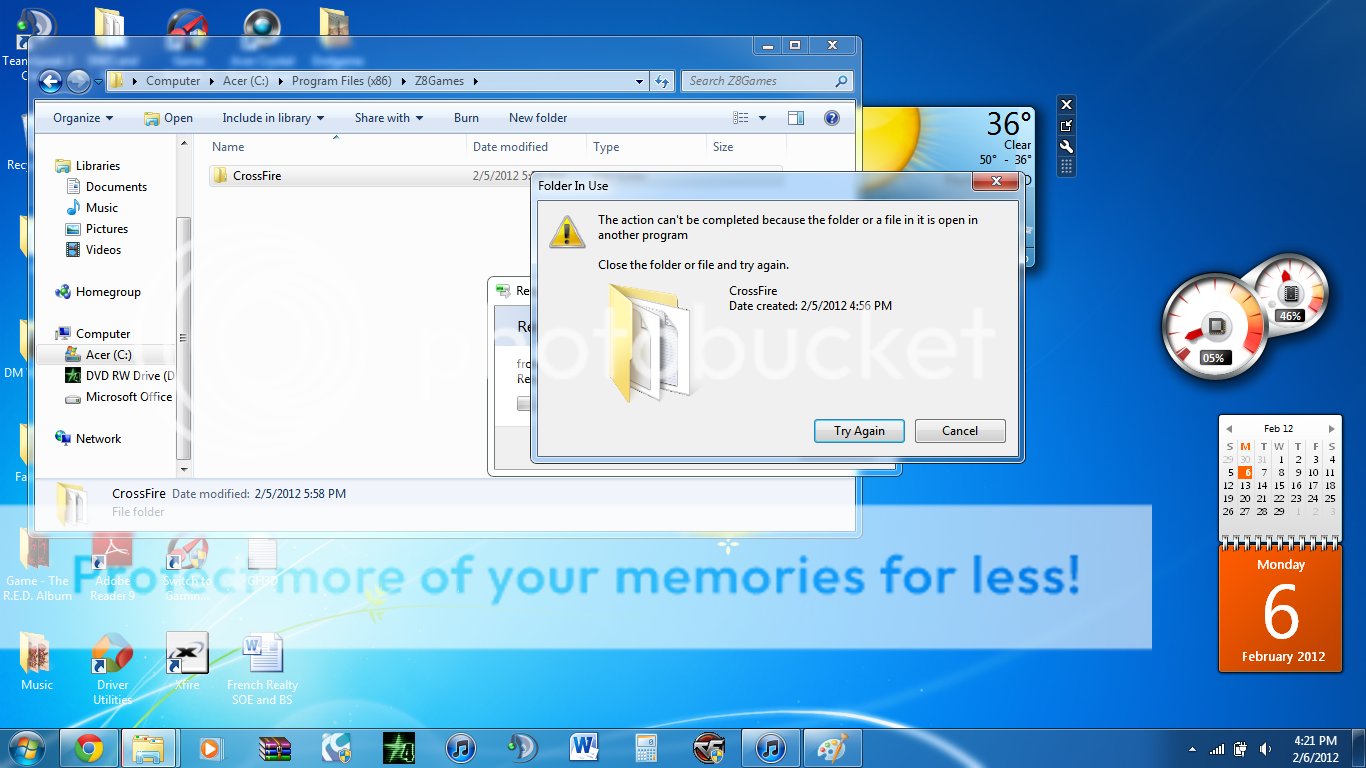
Task: Open Google Chrome from the taskbar
Action: tap(88, 748)
